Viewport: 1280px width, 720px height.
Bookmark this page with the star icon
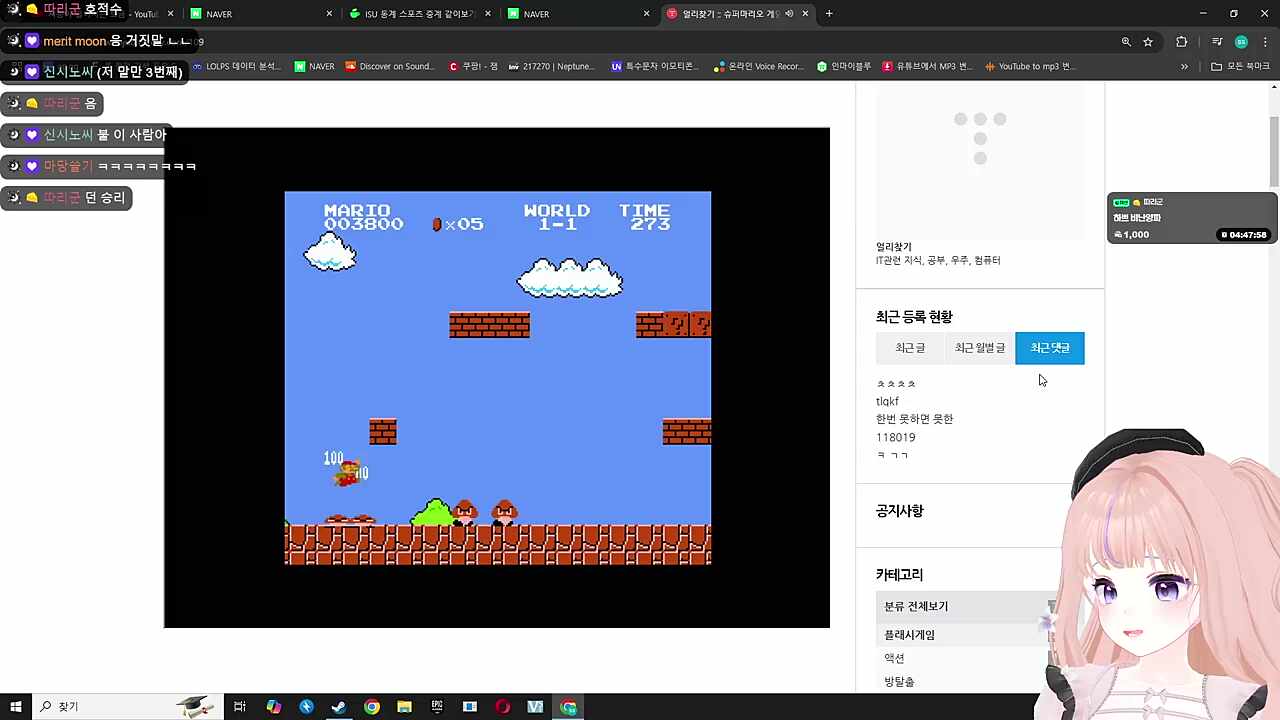coord(1148,41)
